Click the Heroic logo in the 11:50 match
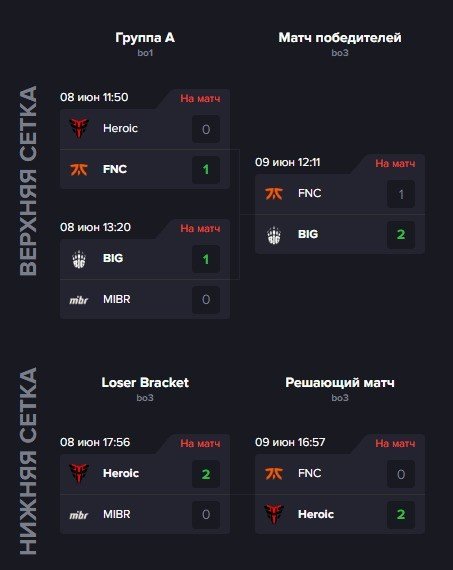The width and height of the screenshot is (453, 570). [79, 128]
